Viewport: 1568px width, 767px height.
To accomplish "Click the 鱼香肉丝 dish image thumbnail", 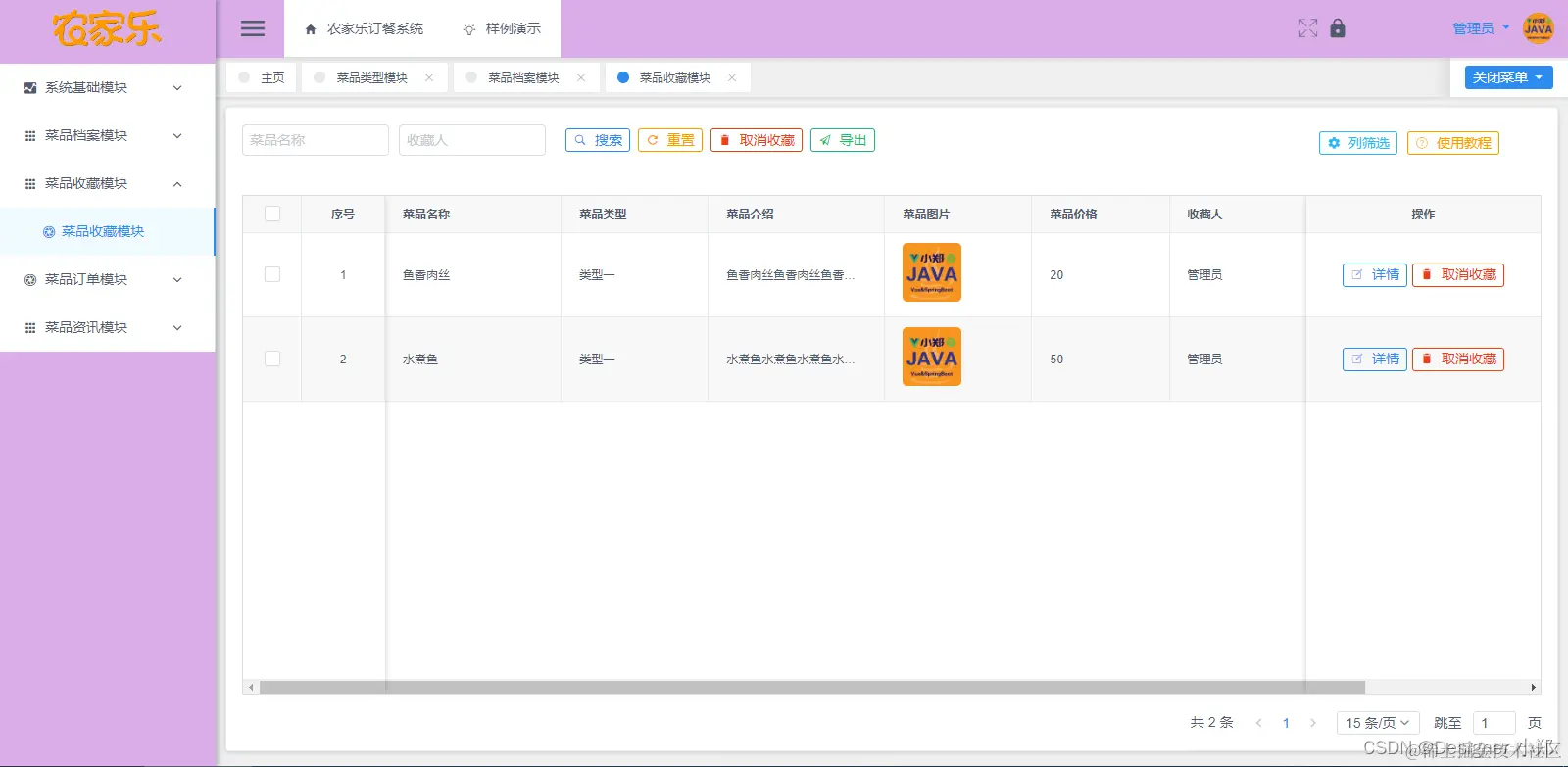I will tap(932, 272).
